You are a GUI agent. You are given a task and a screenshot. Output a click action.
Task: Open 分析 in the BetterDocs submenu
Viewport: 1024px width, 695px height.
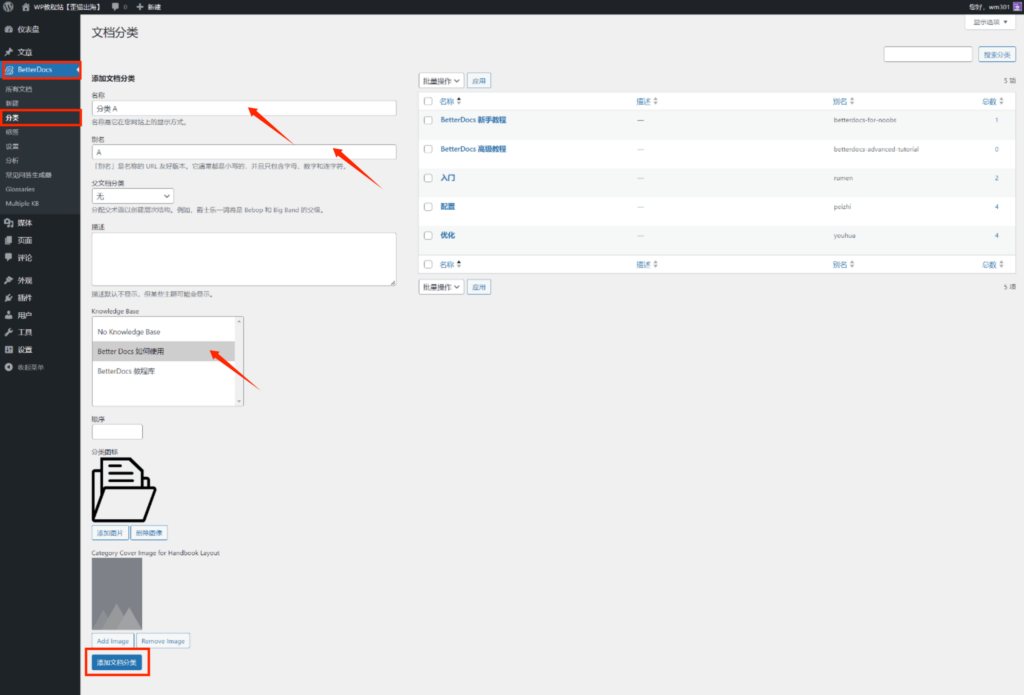pyautogui.click(x=12, y=161)
